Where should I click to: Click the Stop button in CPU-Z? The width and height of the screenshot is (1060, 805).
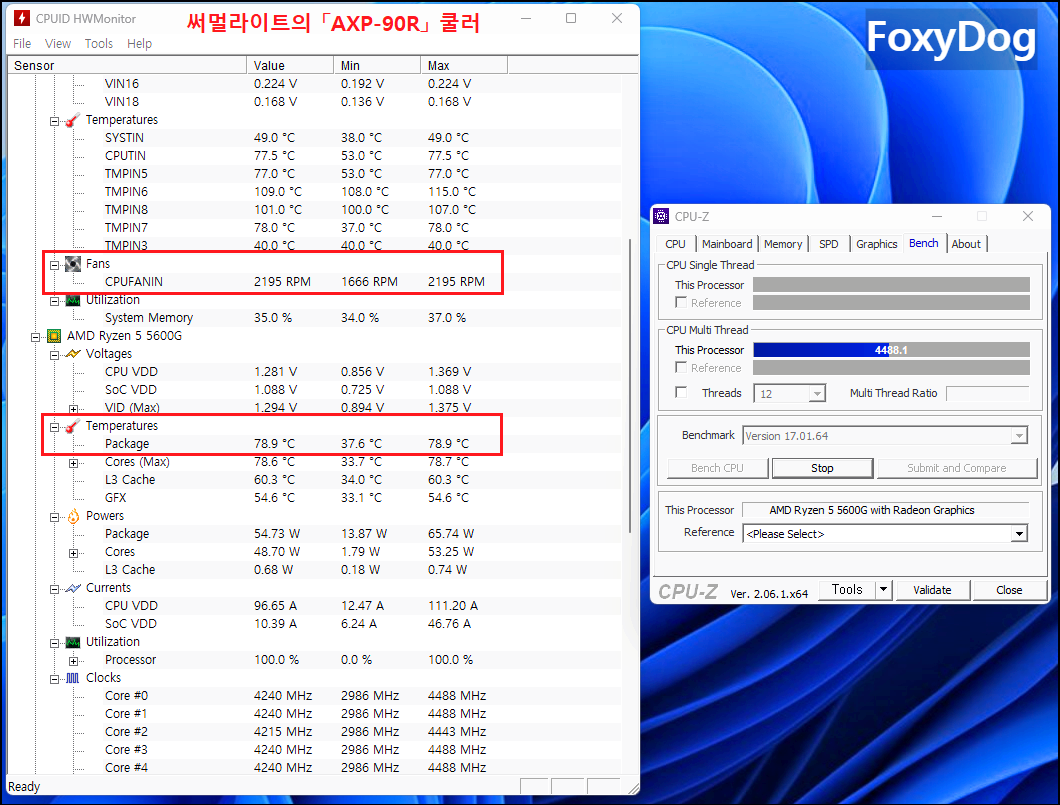click(822, 468)
